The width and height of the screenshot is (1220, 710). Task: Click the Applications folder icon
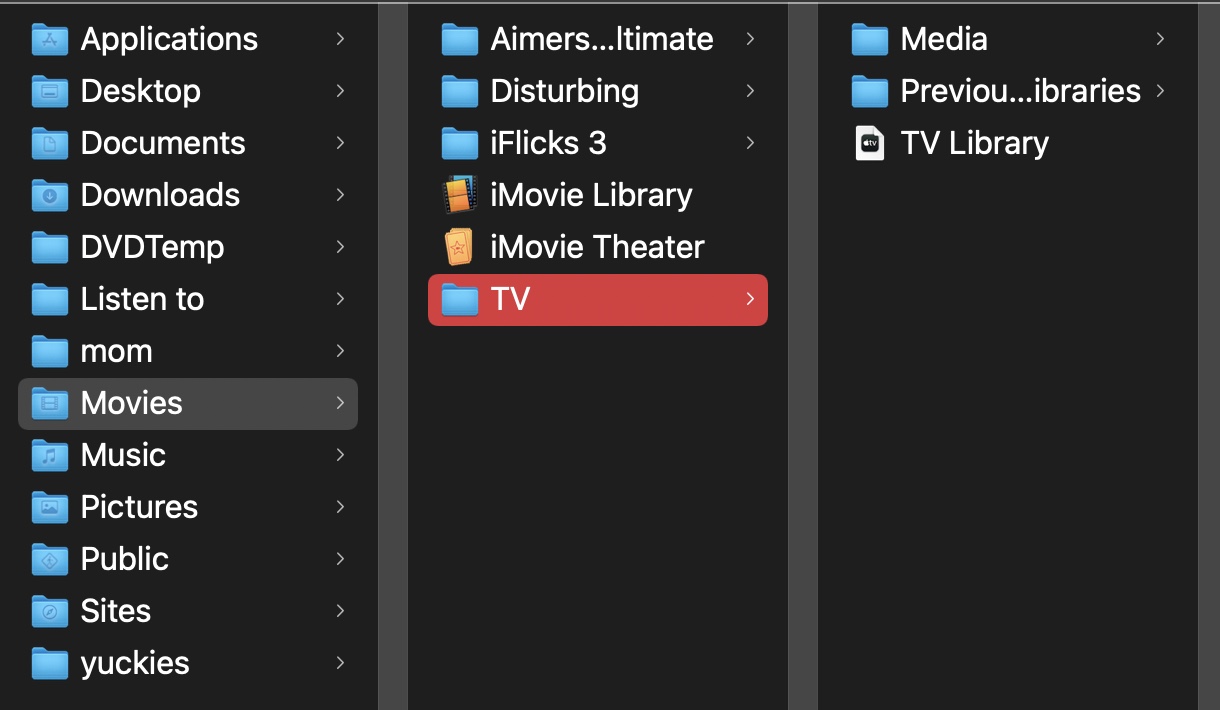click(50, 39)
